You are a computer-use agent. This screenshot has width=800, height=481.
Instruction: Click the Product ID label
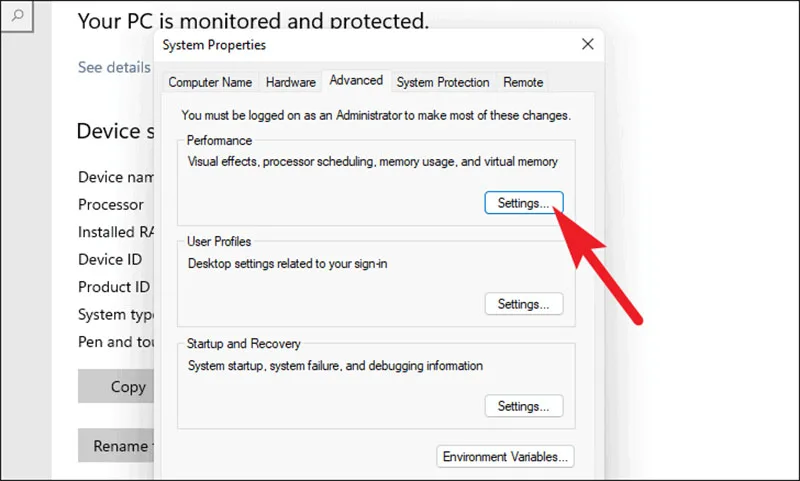pyautogui.click(x=114, y=287)
